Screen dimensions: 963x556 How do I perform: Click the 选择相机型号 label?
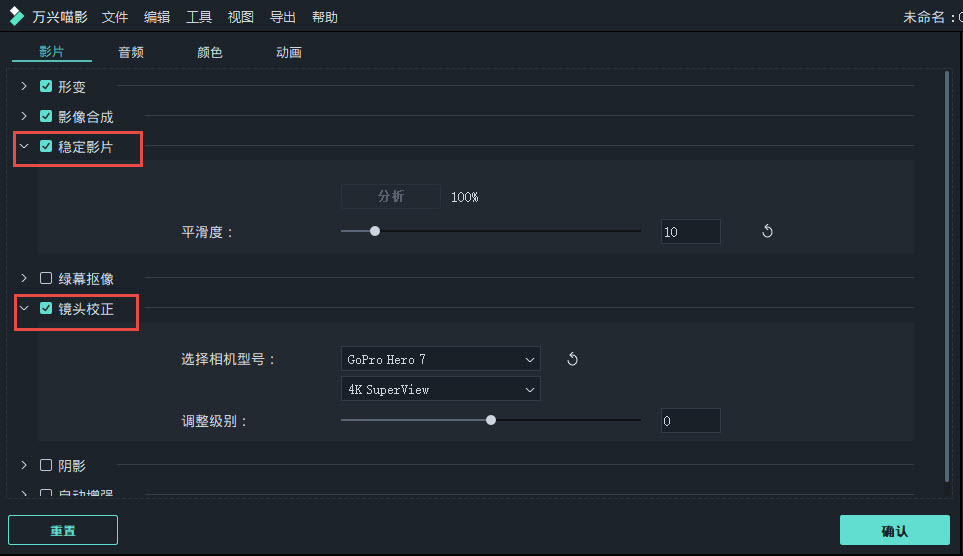pos(228,359)
